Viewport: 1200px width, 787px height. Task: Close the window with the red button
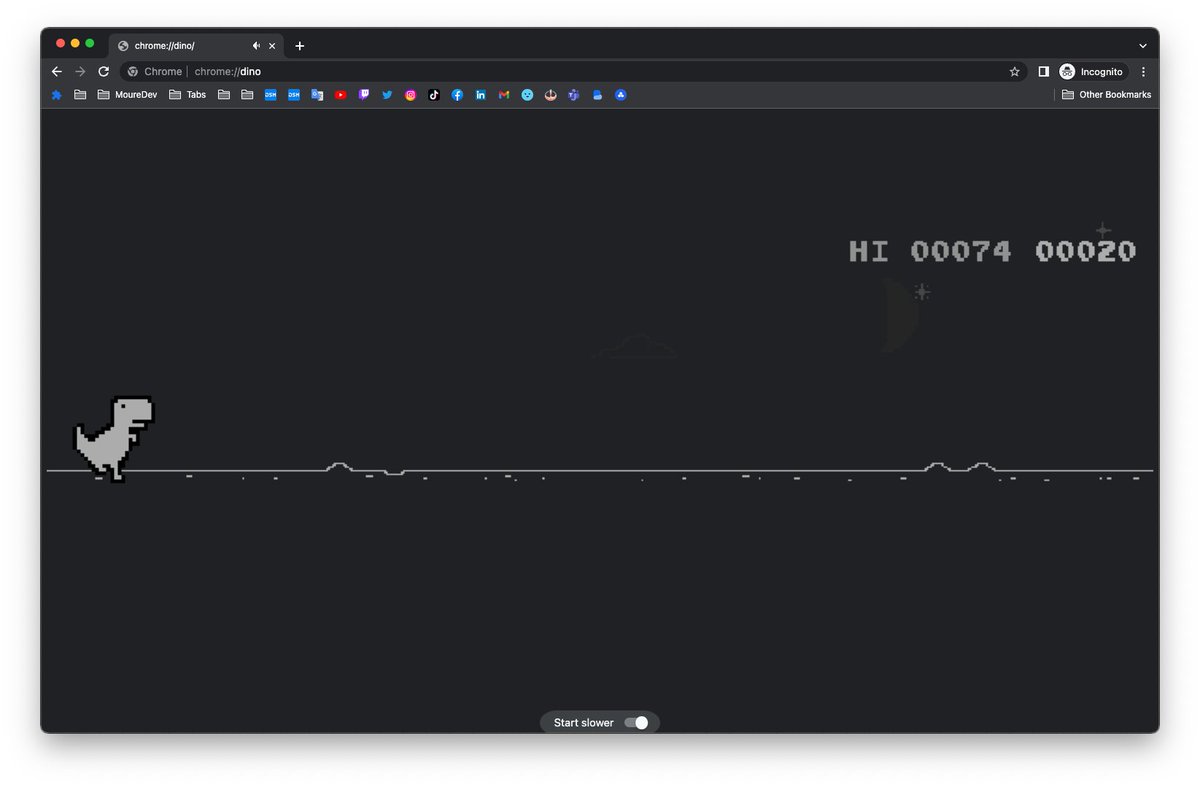[x=60, y=43]
